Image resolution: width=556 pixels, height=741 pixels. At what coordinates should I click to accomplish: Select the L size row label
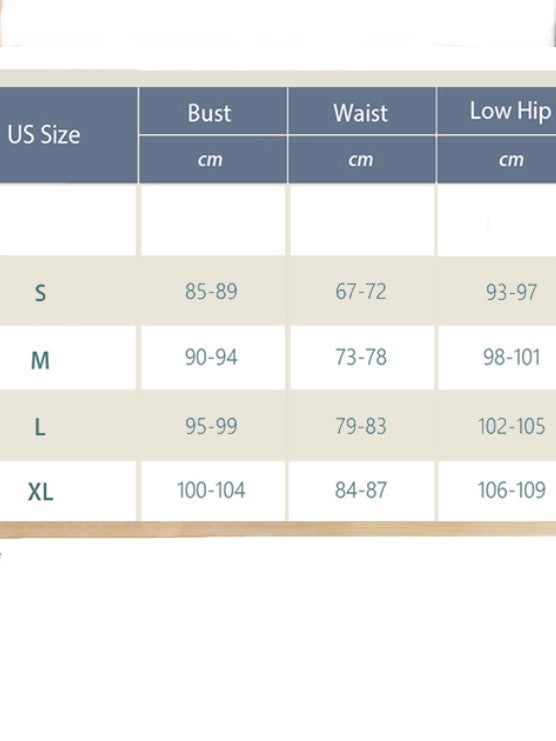pos(40,427)
